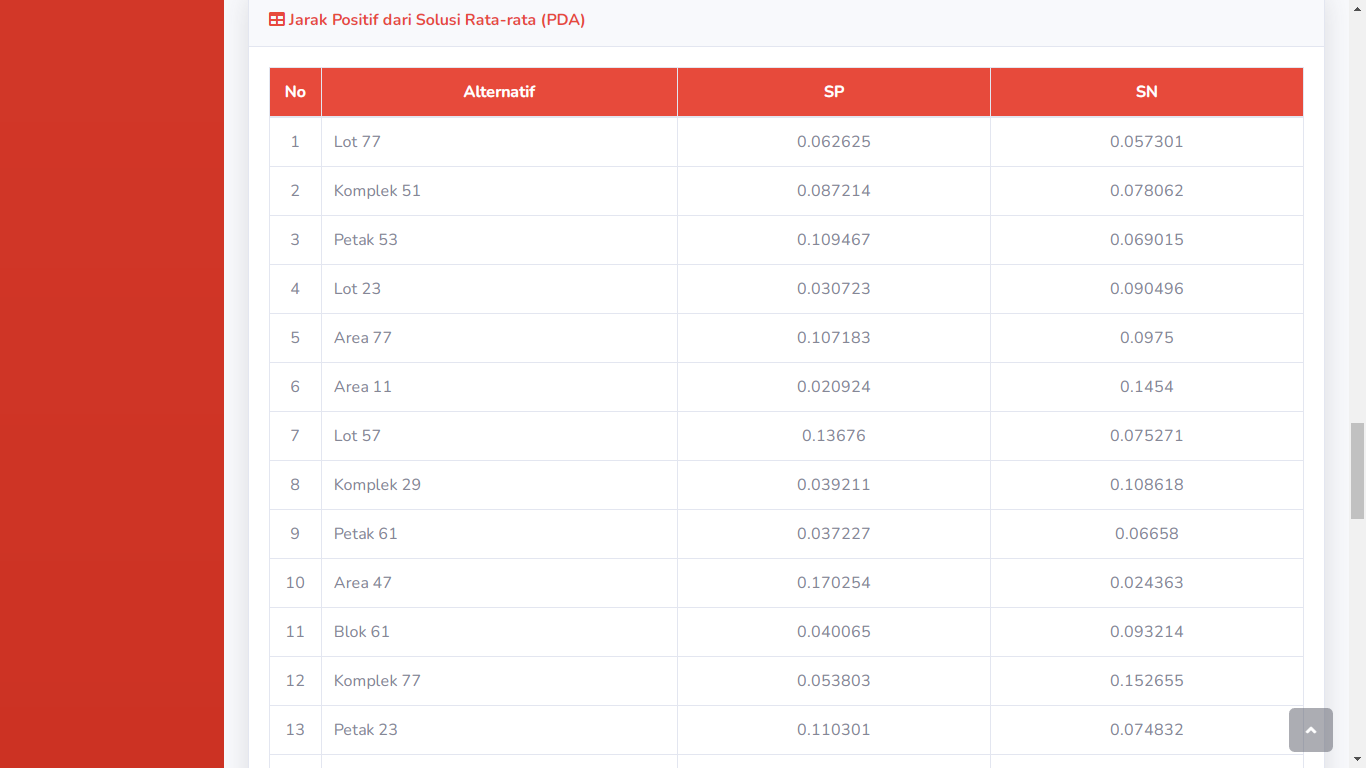Viewport: 1366px width, 768px height.
Task: Click the 'SN' column header
Action: coord(1147,92)
